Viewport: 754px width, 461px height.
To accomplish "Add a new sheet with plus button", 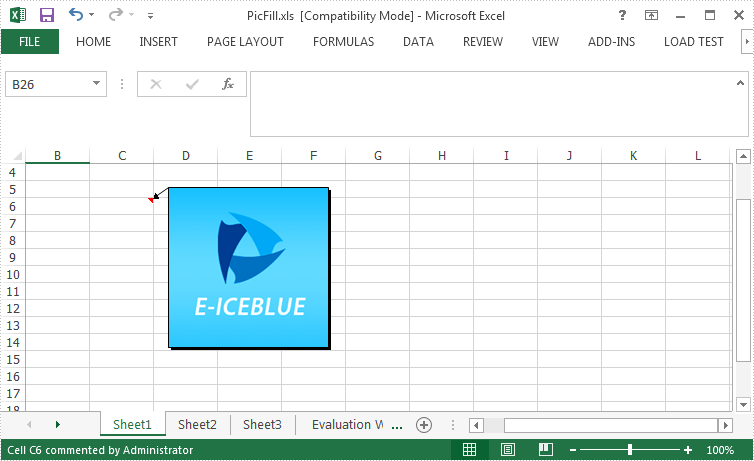I will click(424, 425).
